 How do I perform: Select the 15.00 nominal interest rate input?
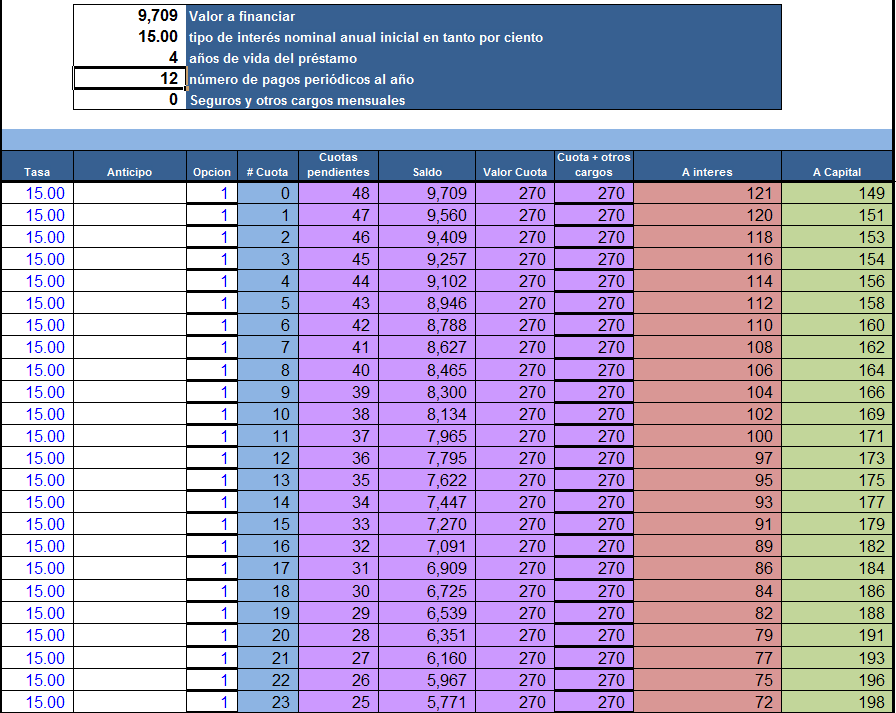coord(130,37)
